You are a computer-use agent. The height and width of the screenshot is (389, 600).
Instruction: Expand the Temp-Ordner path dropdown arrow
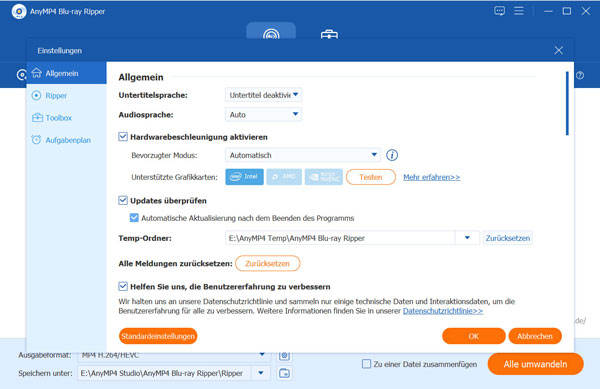point(467,238)
